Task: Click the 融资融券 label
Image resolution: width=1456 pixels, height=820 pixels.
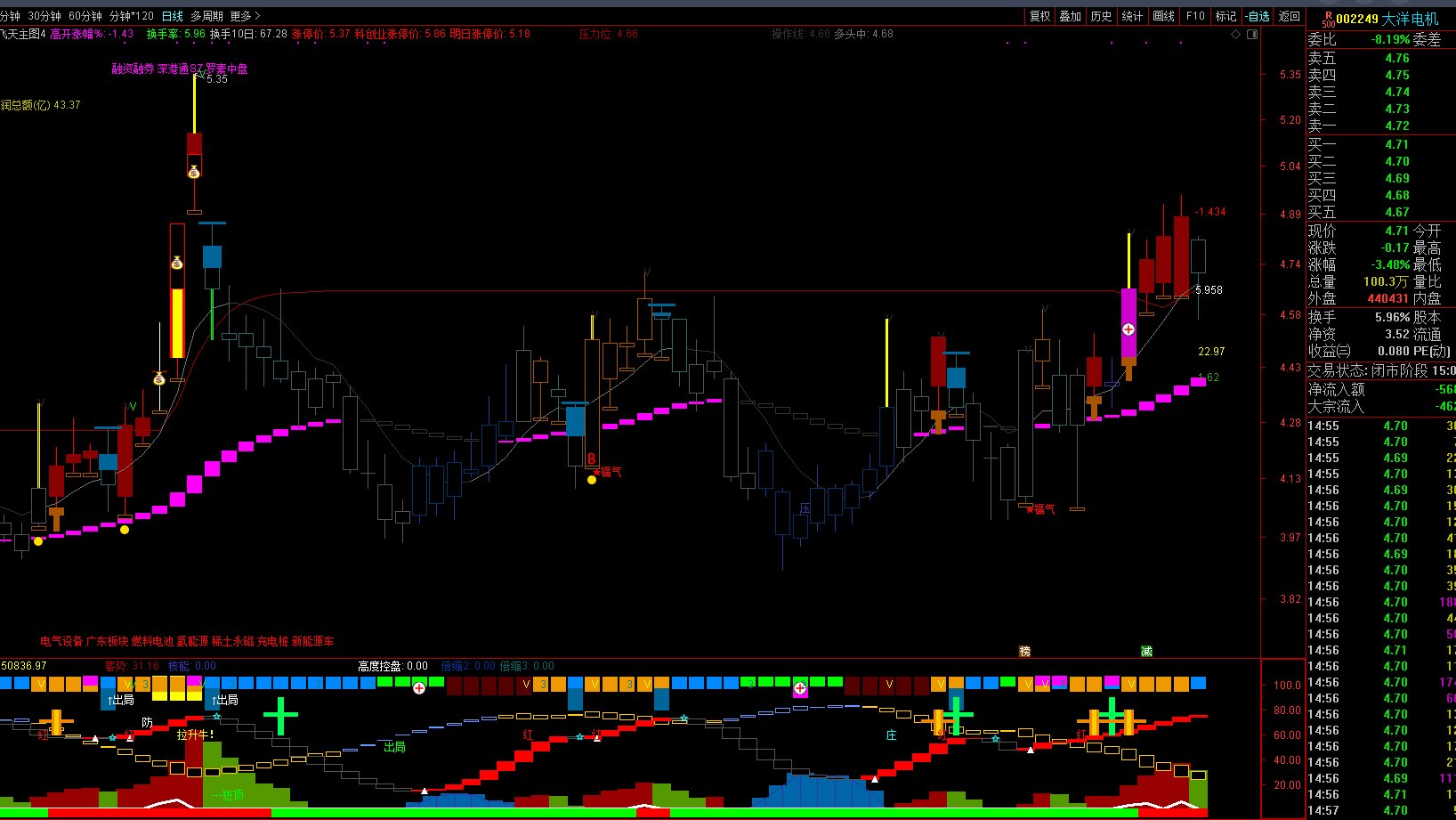Action: click(133, 69)
